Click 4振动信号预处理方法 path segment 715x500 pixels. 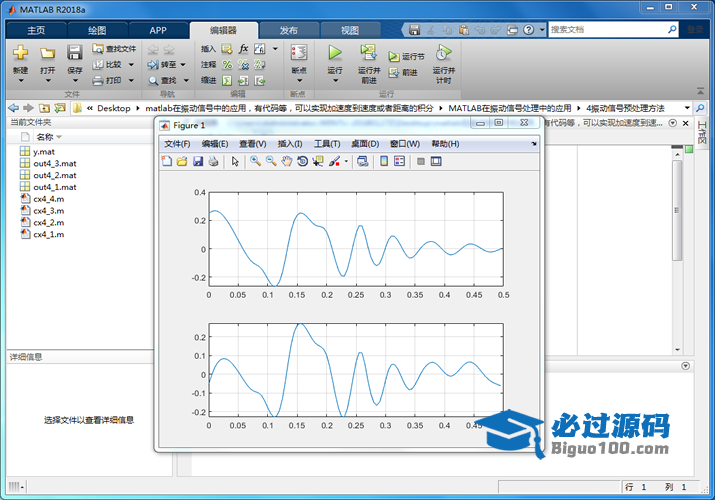tap(625, 108)
